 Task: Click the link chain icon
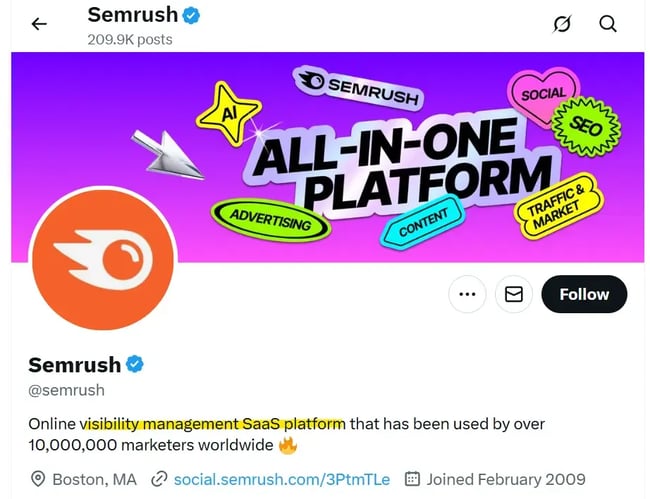point(158,479)
